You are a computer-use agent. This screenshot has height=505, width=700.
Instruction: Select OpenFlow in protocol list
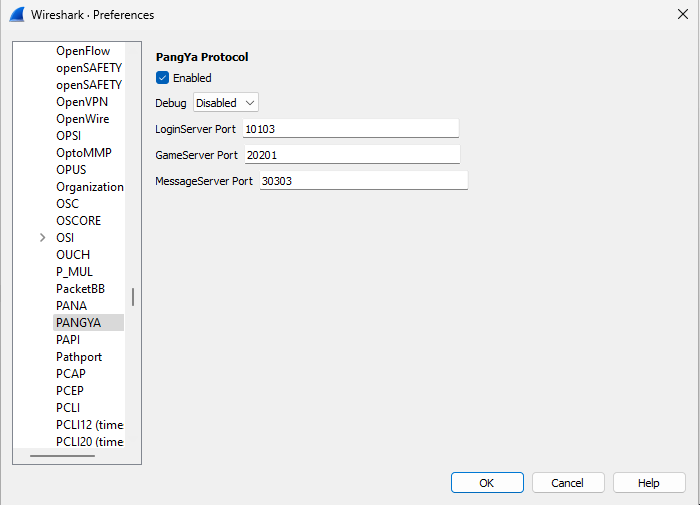[83, 51]
